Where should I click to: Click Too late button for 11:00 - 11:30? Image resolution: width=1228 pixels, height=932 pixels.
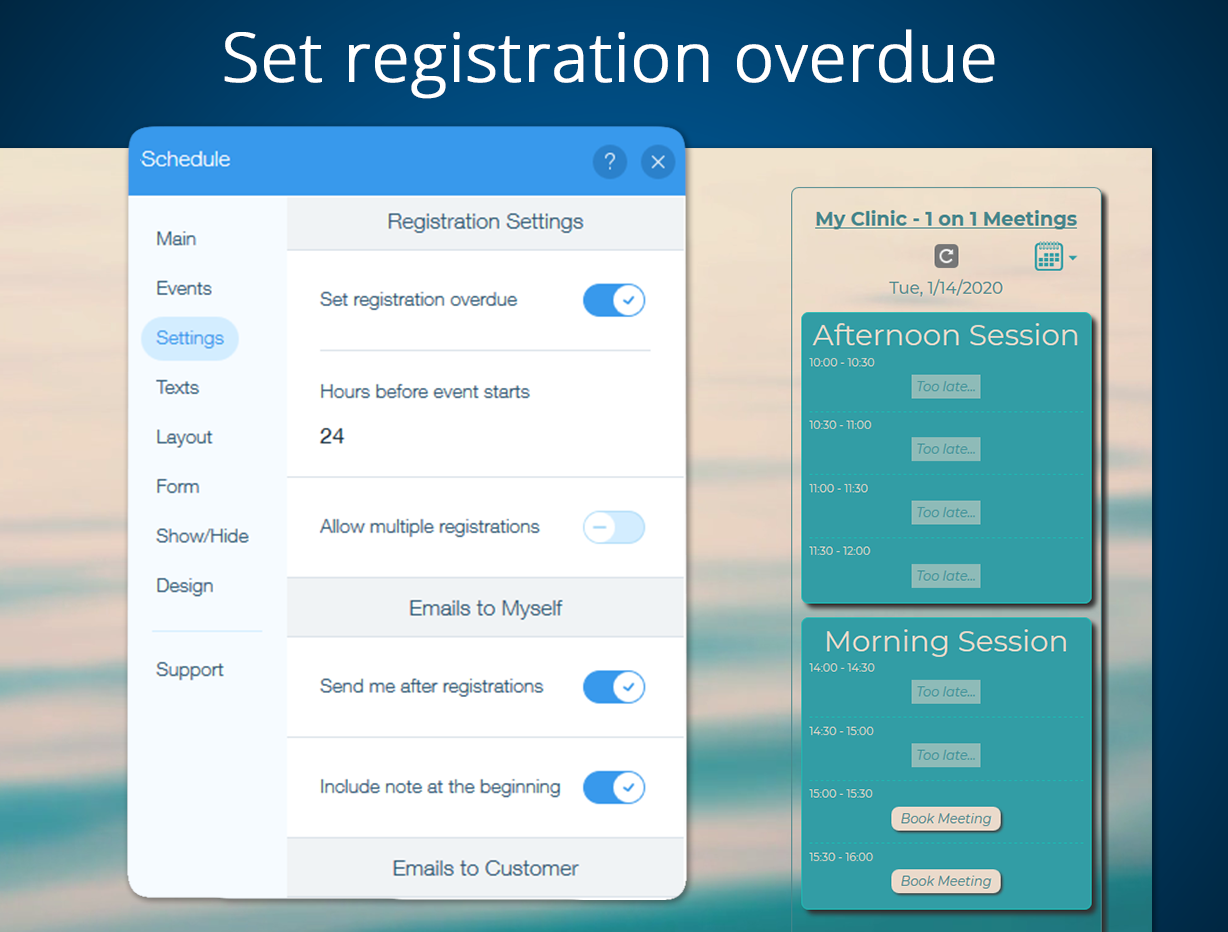946,513
